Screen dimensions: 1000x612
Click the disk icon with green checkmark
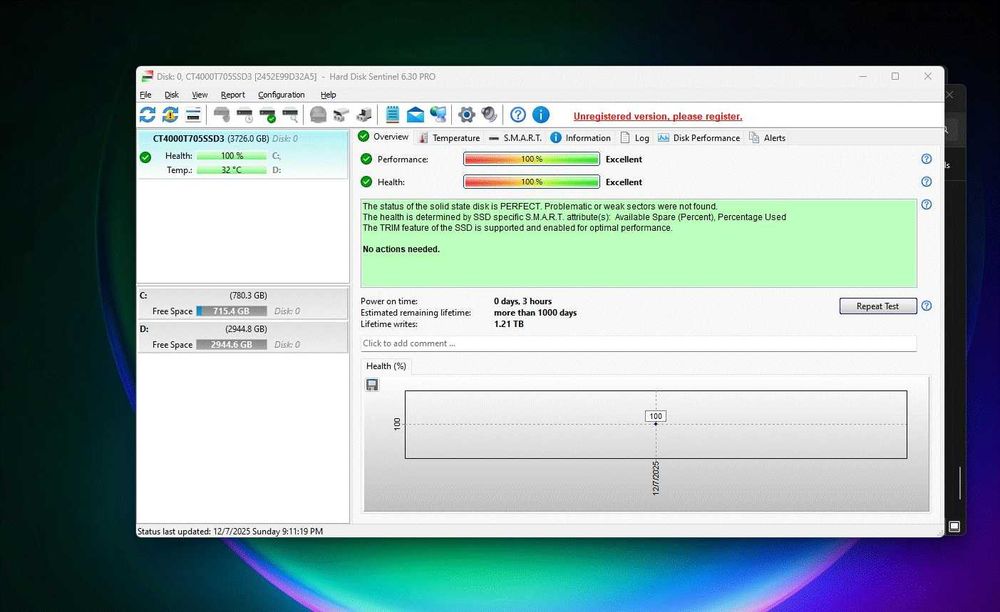[268, 115]
